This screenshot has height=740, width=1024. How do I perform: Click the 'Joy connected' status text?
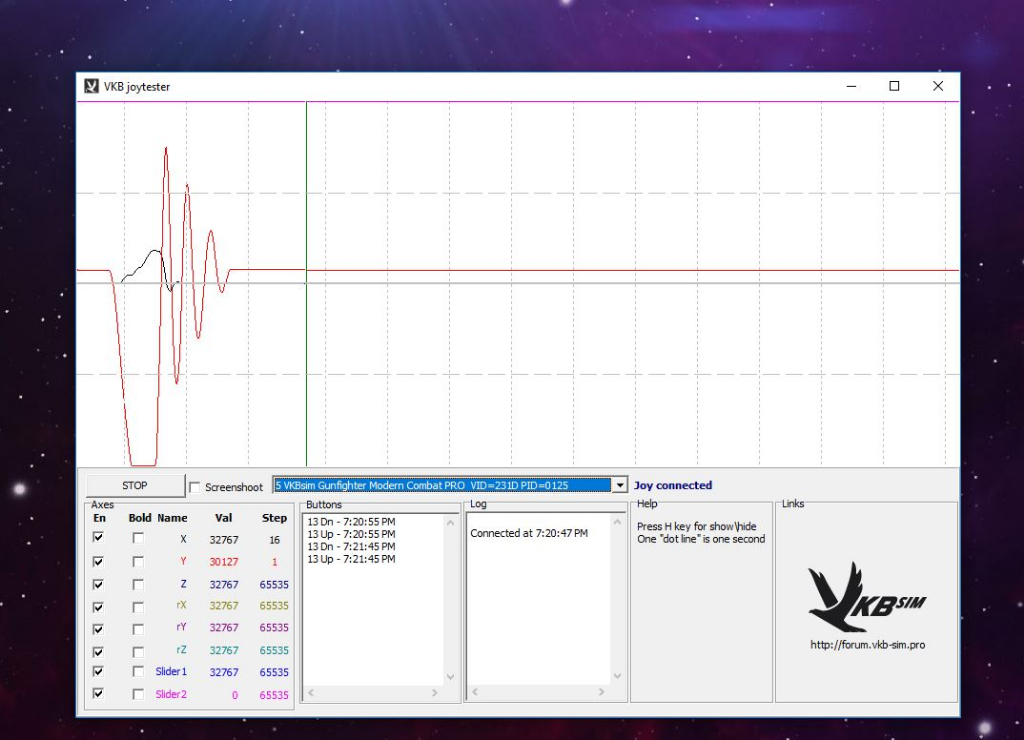(673, 485)
